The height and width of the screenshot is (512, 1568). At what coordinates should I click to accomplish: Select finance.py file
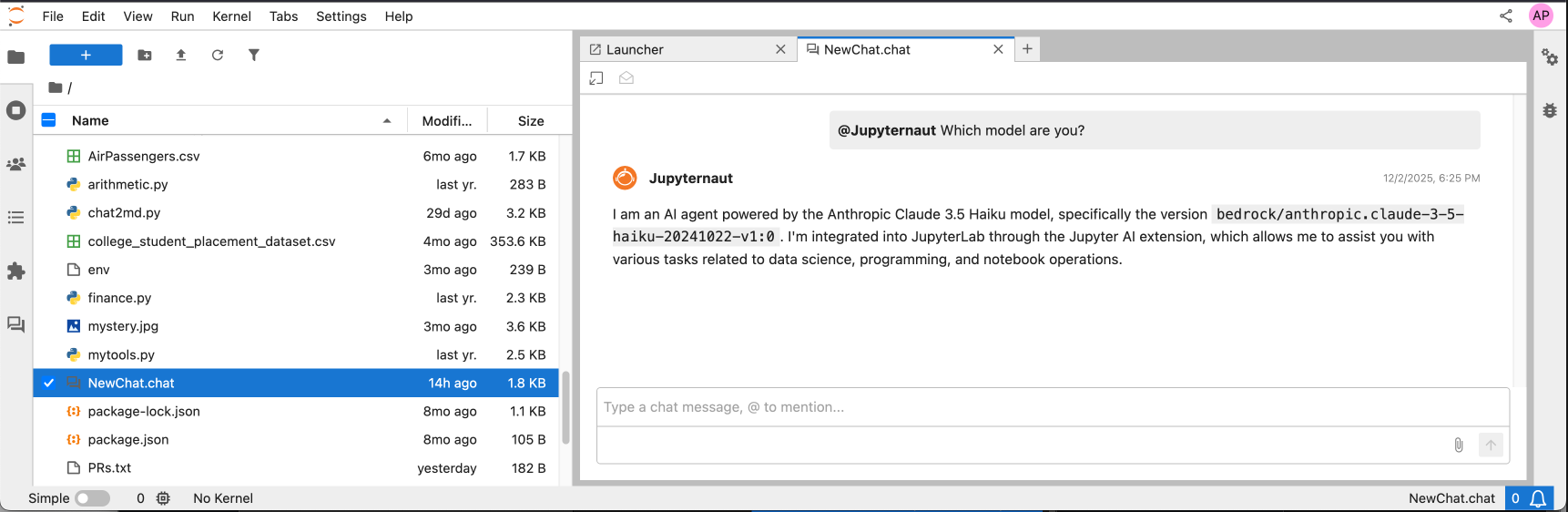point(296,298)
